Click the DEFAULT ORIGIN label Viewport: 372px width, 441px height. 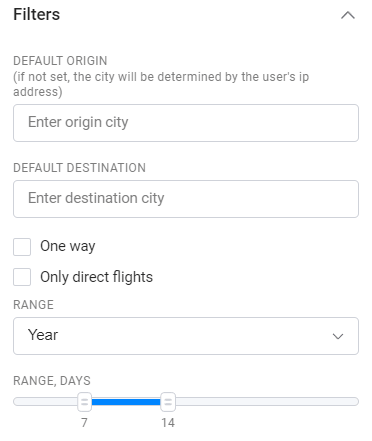point(60,61)
